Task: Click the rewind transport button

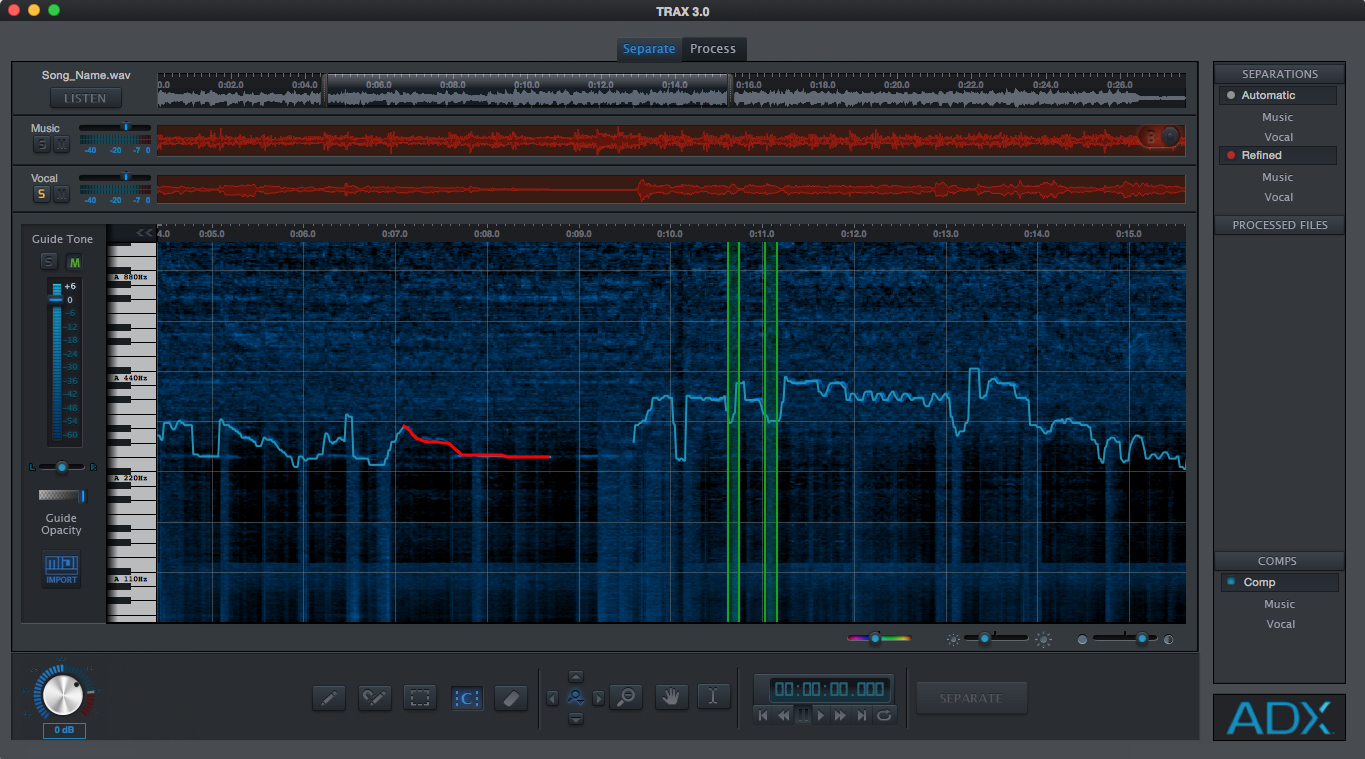Action: [x=783, y=715]
